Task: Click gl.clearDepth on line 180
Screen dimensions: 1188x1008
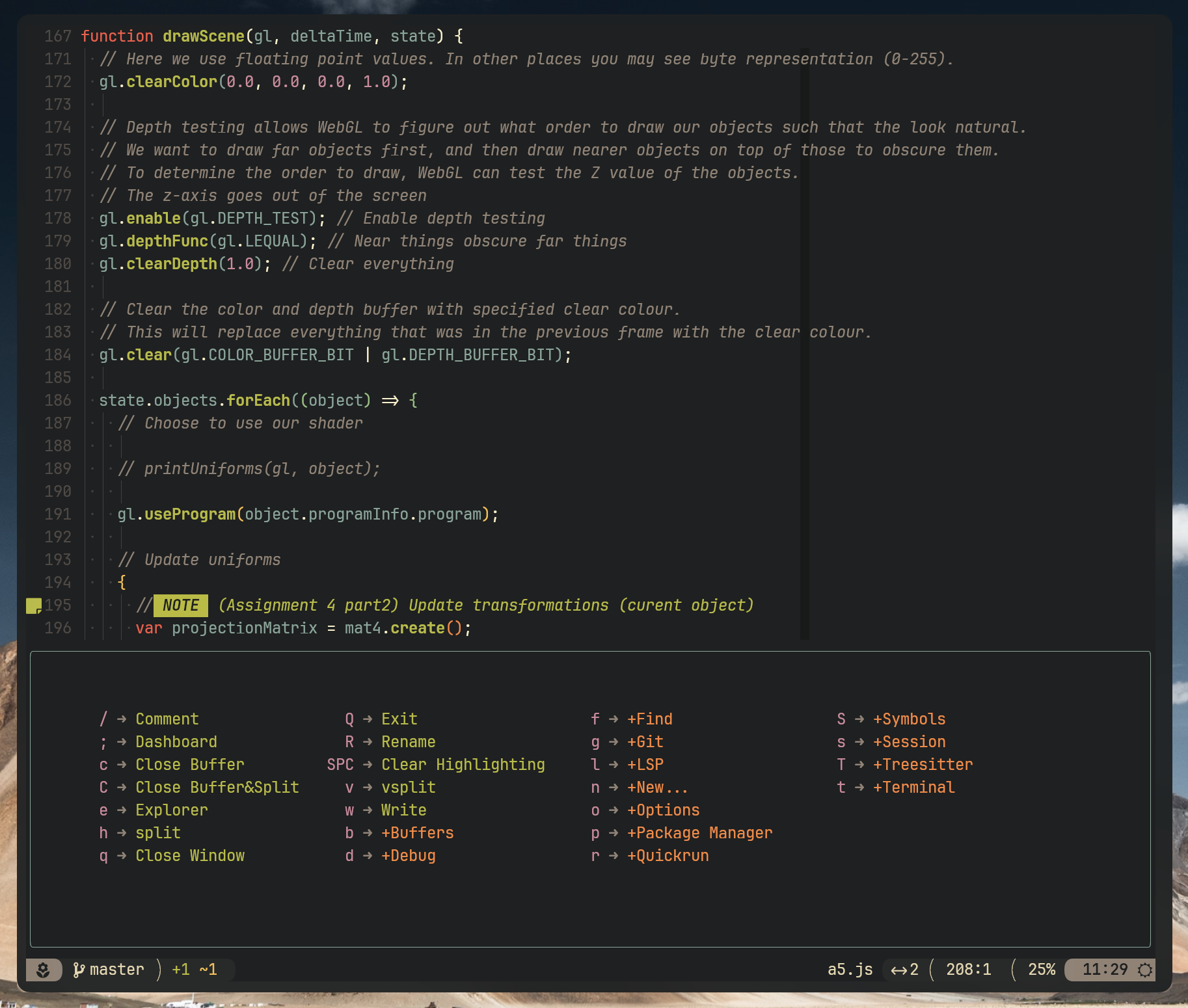Action: coord(158,264)
